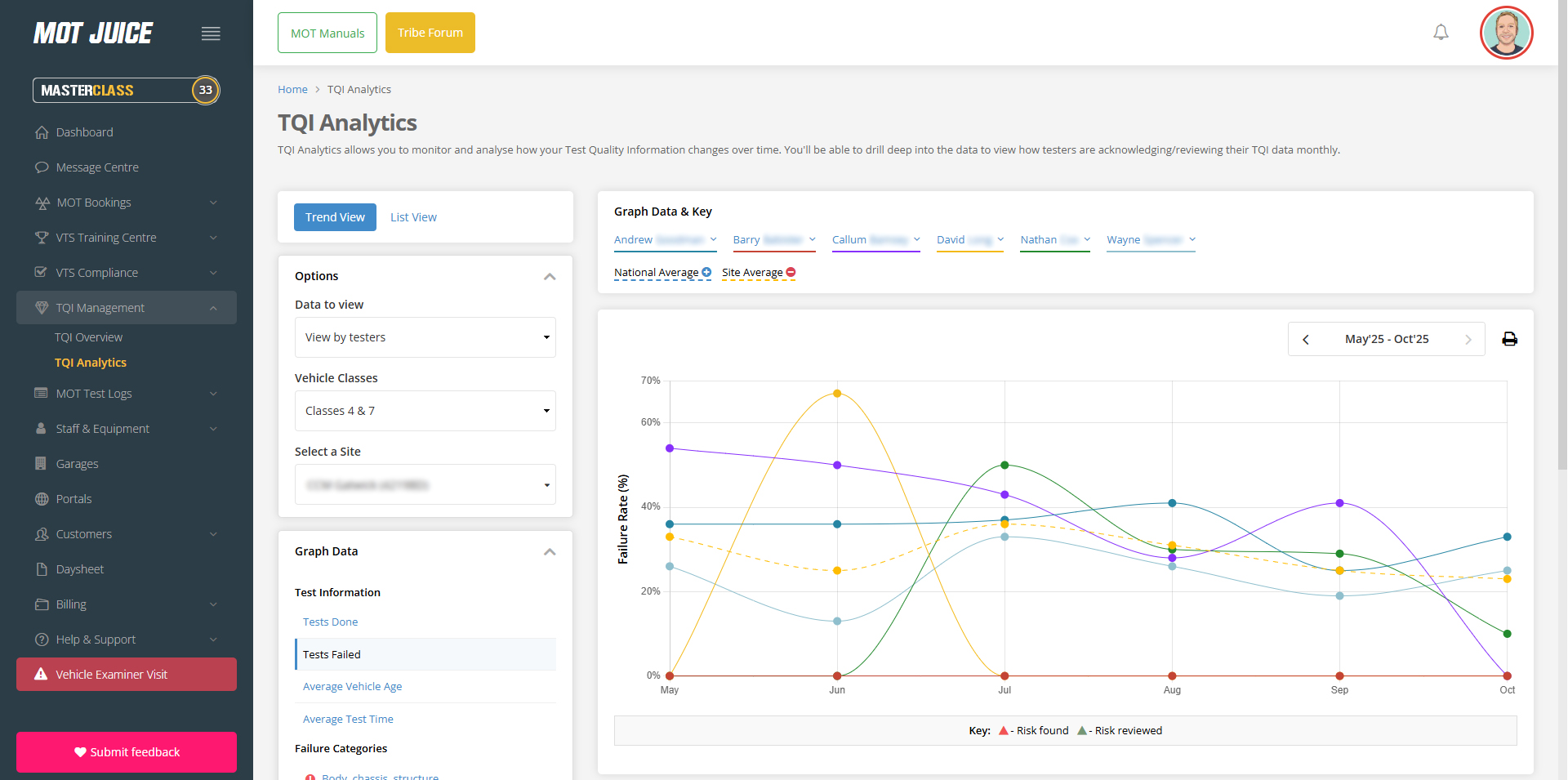1568x780 pixels.
Task: Open the sidebar hamburger menu
Action: 211,33
